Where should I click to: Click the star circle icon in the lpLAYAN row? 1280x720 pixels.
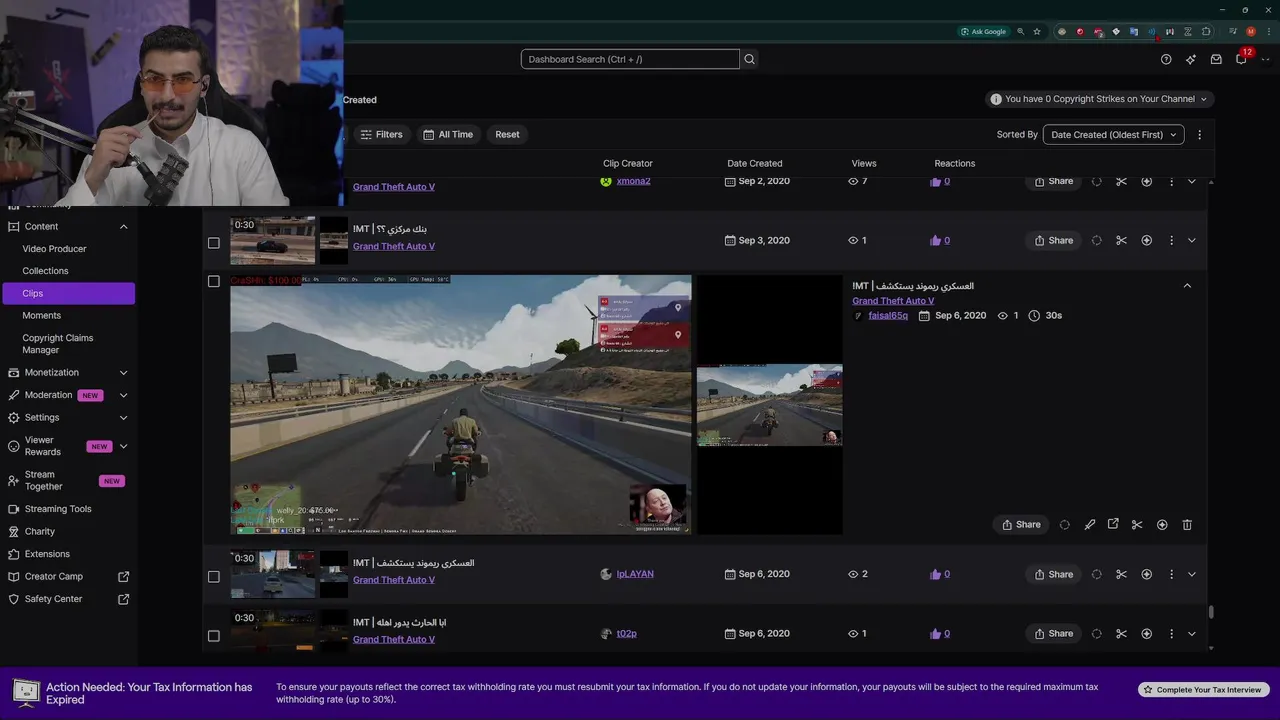(1147, 574)
